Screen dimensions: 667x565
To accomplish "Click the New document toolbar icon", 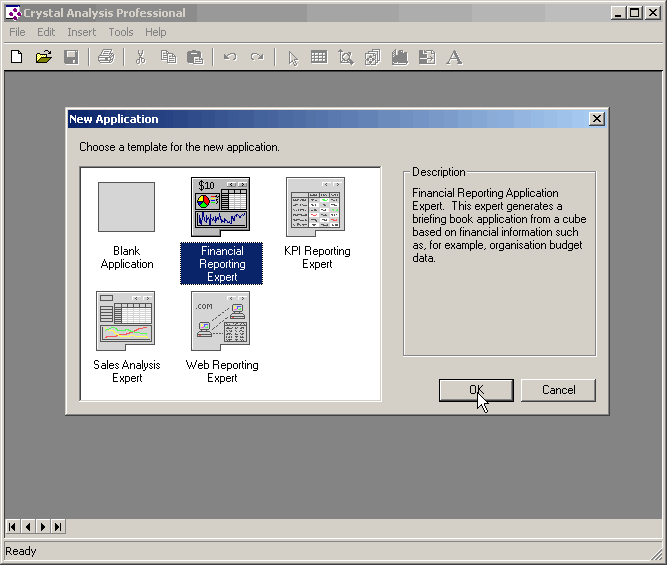I will (x=17, y=57).
